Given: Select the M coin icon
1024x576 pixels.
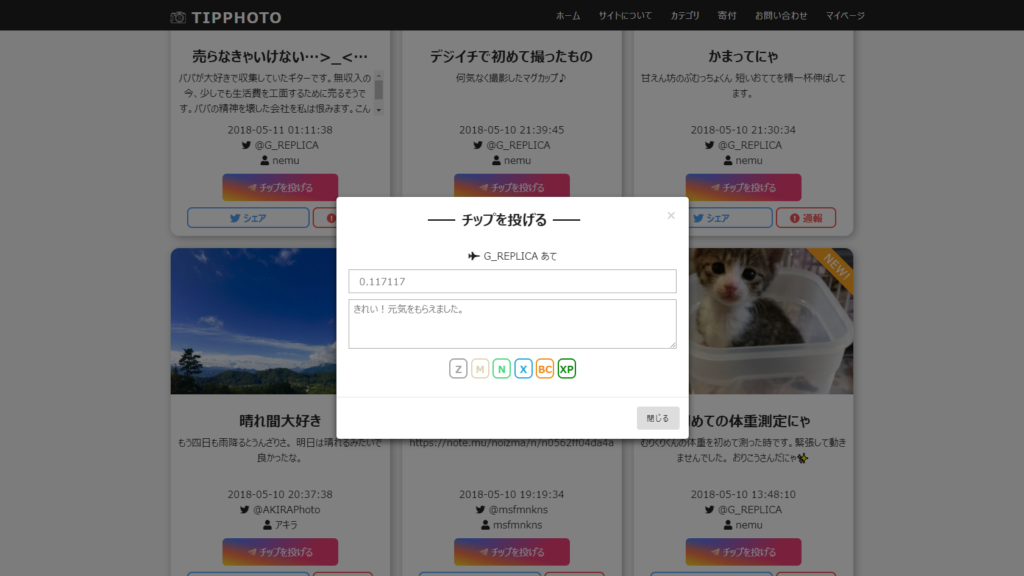Looking at the screenshot, I should 480,369.
